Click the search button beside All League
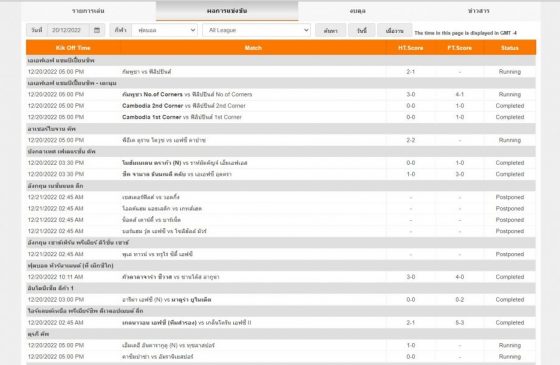This screenshot has height=365, width=560. 330,31
